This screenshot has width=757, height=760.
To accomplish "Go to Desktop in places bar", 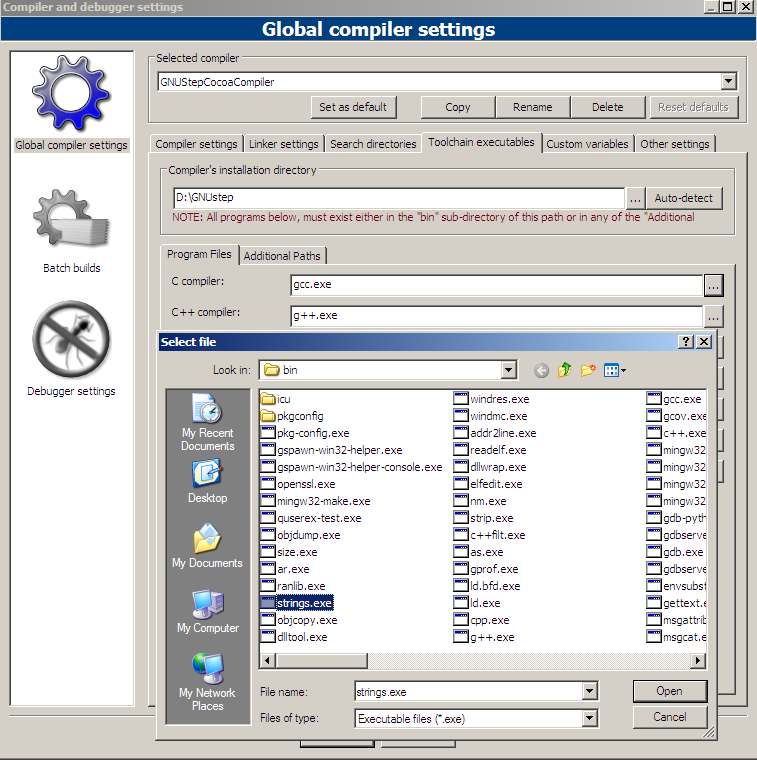I will (207, 482).
